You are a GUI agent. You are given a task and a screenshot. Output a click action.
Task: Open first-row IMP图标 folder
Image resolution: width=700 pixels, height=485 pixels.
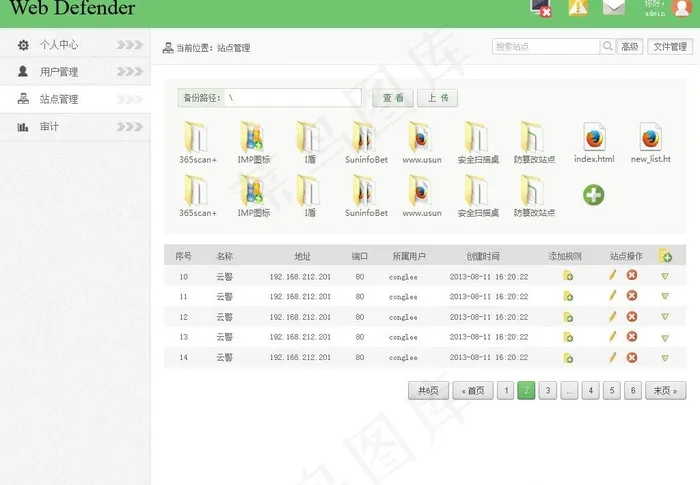pyautogui.click(x=253, y=142)
